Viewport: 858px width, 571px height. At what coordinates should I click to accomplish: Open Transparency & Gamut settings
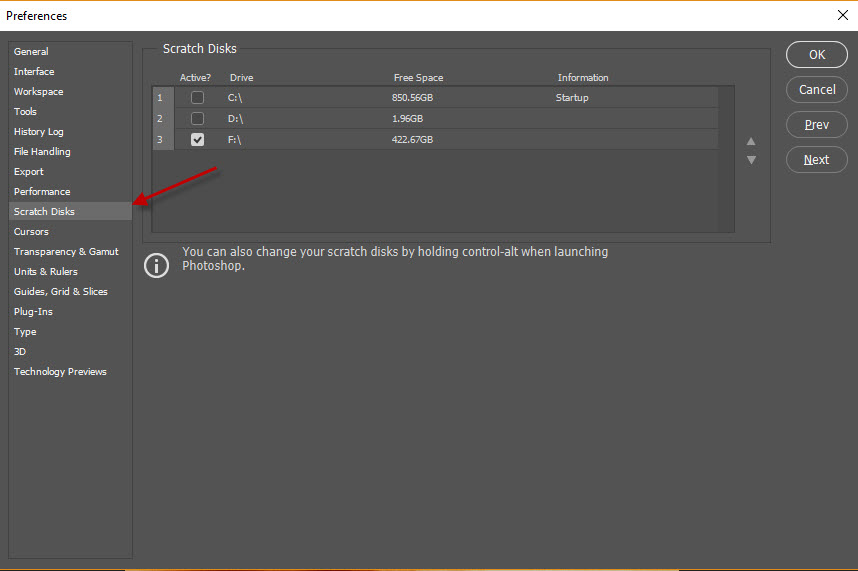66,252
